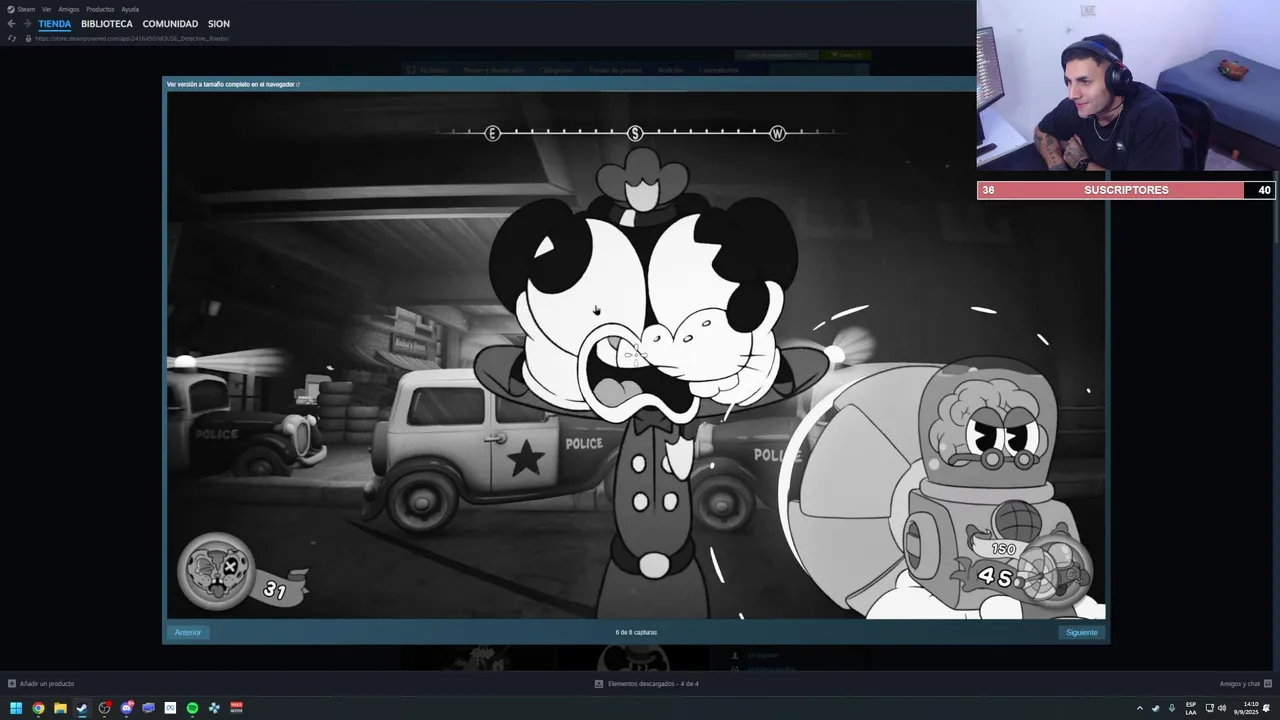Click the store page URL text

pyautogui.click(x=132, y=38)
